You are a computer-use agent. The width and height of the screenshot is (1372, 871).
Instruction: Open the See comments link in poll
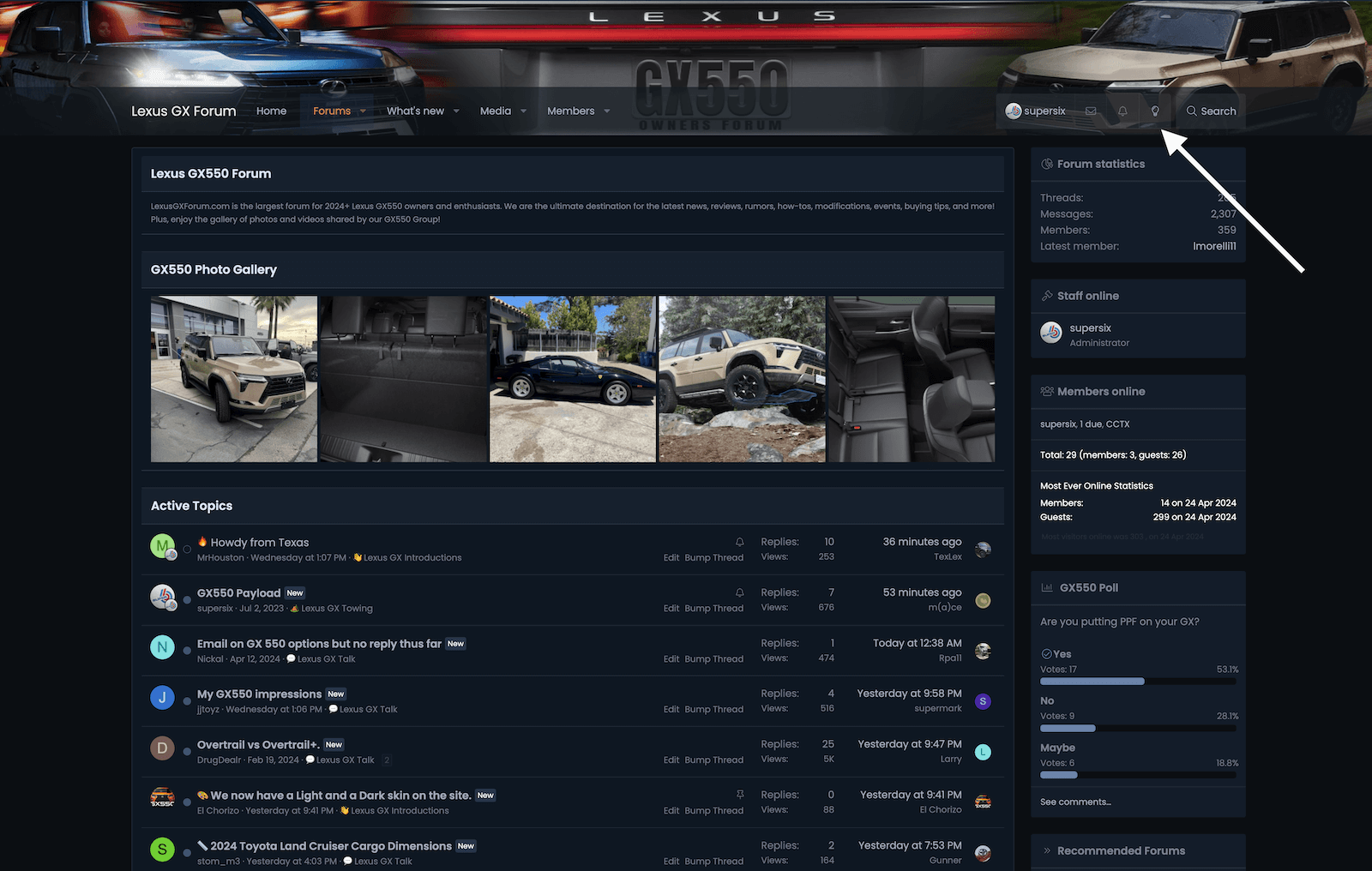pos(1075,802)
